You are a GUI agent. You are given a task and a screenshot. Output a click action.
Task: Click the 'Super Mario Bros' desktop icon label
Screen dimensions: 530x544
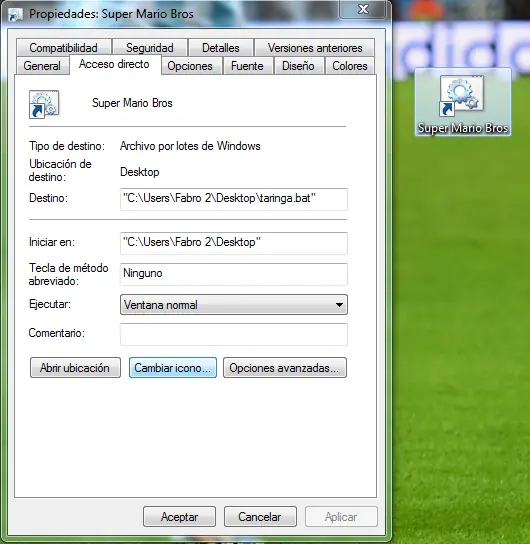tap(463, 128)
